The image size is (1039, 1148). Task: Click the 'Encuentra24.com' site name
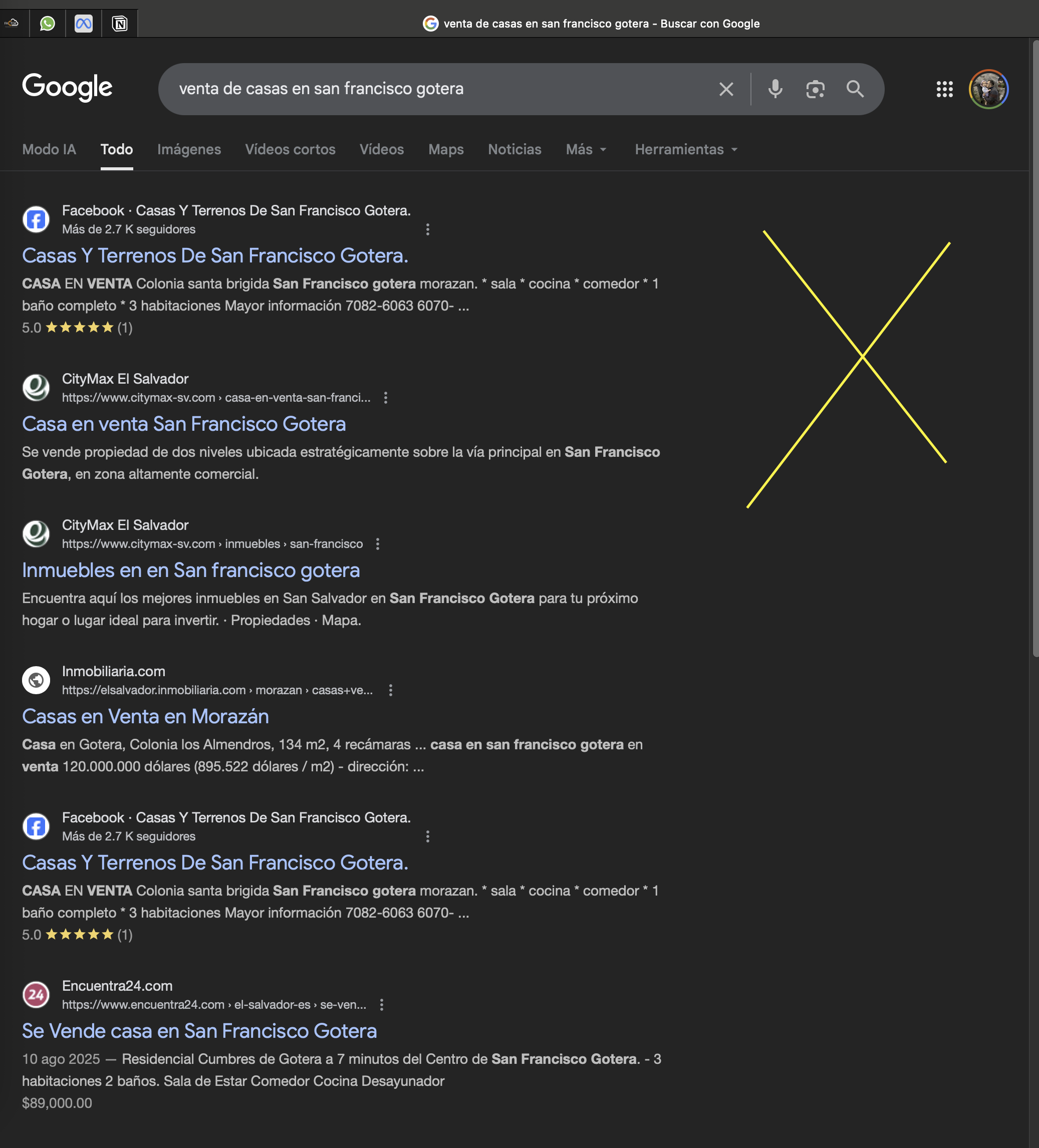(x=117, y=986)
